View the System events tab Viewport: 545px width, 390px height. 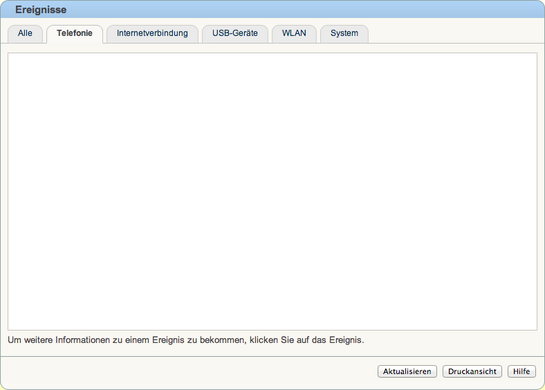[x=344, y=34]
